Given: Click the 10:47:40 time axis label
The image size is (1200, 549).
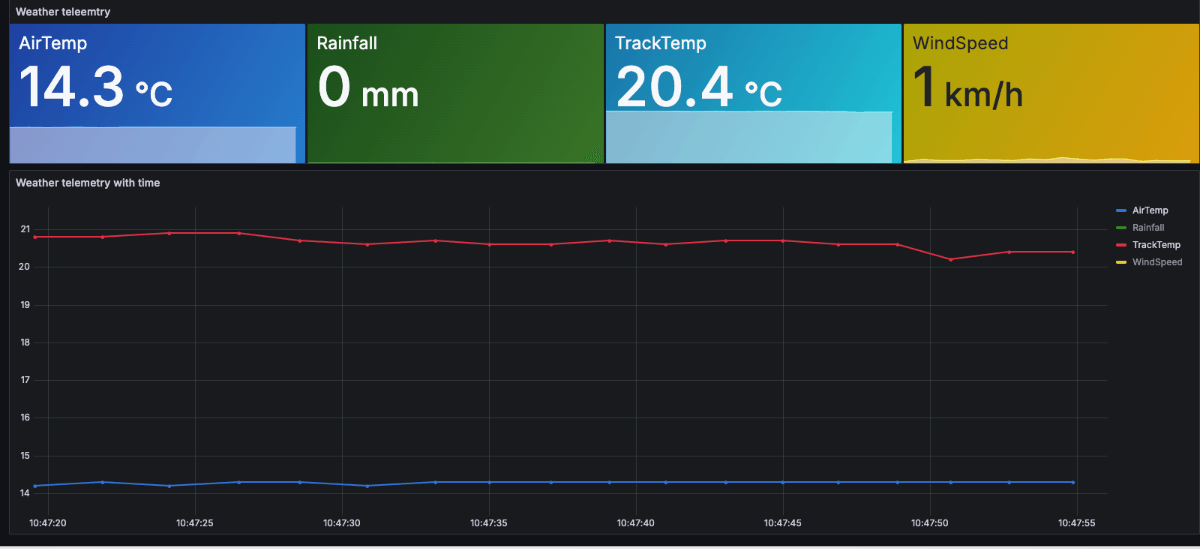Looking at the screenshot, I should pyautogui.click(x=636, y=522).
